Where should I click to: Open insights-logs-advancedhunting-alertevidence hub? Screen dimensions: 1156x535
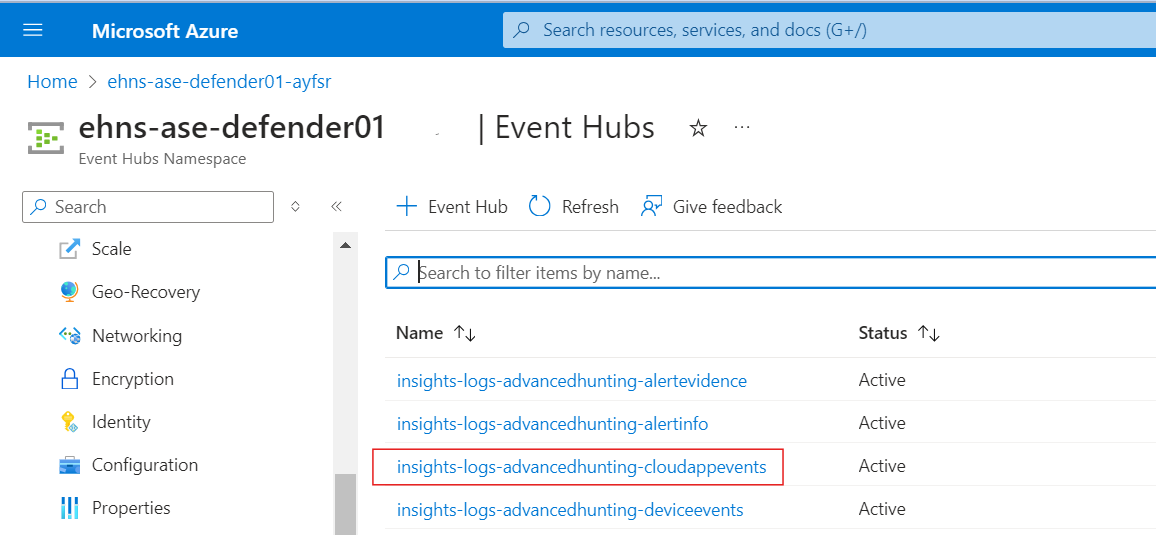coord(571,381)
